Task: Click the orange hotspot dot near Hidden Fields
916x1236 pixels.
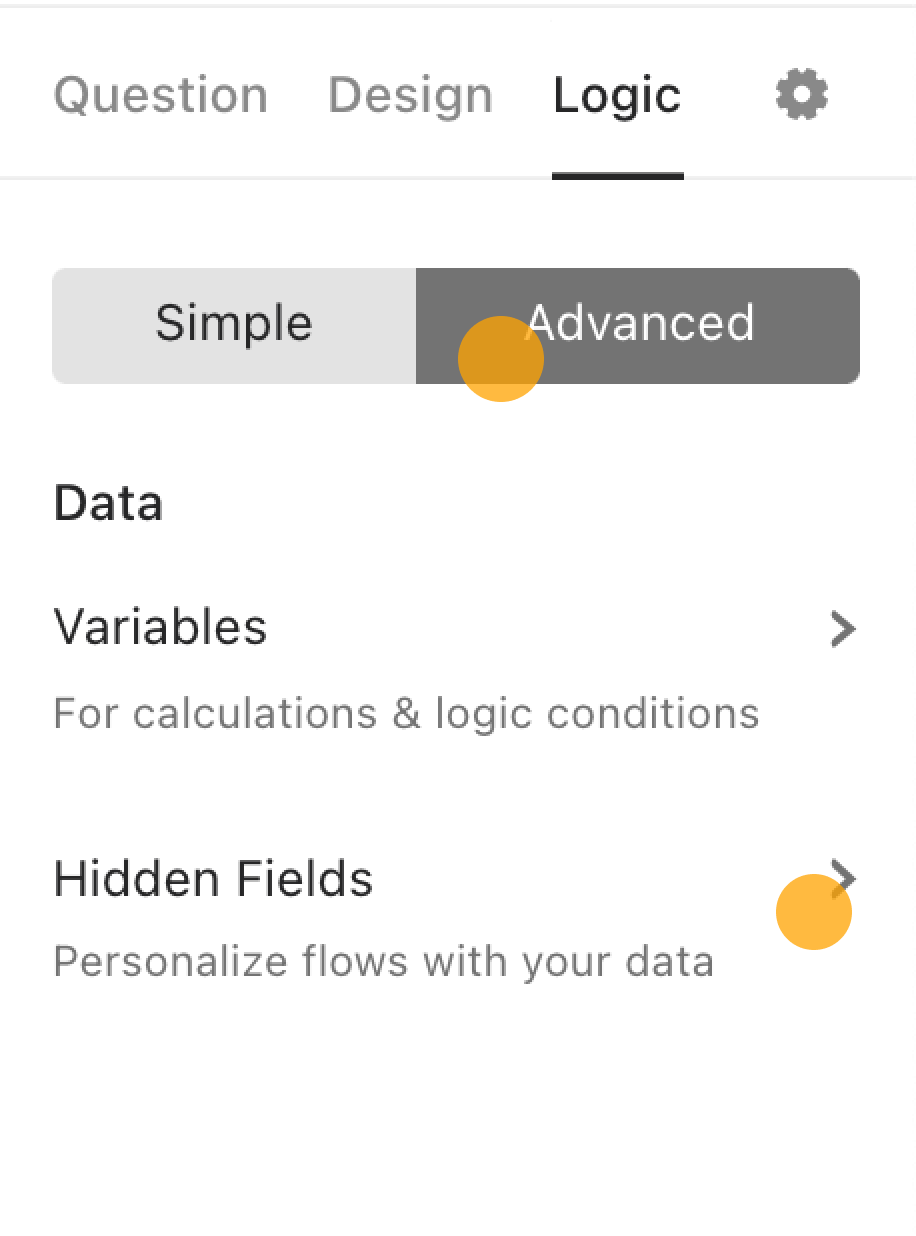Action: tap(814, 911)
